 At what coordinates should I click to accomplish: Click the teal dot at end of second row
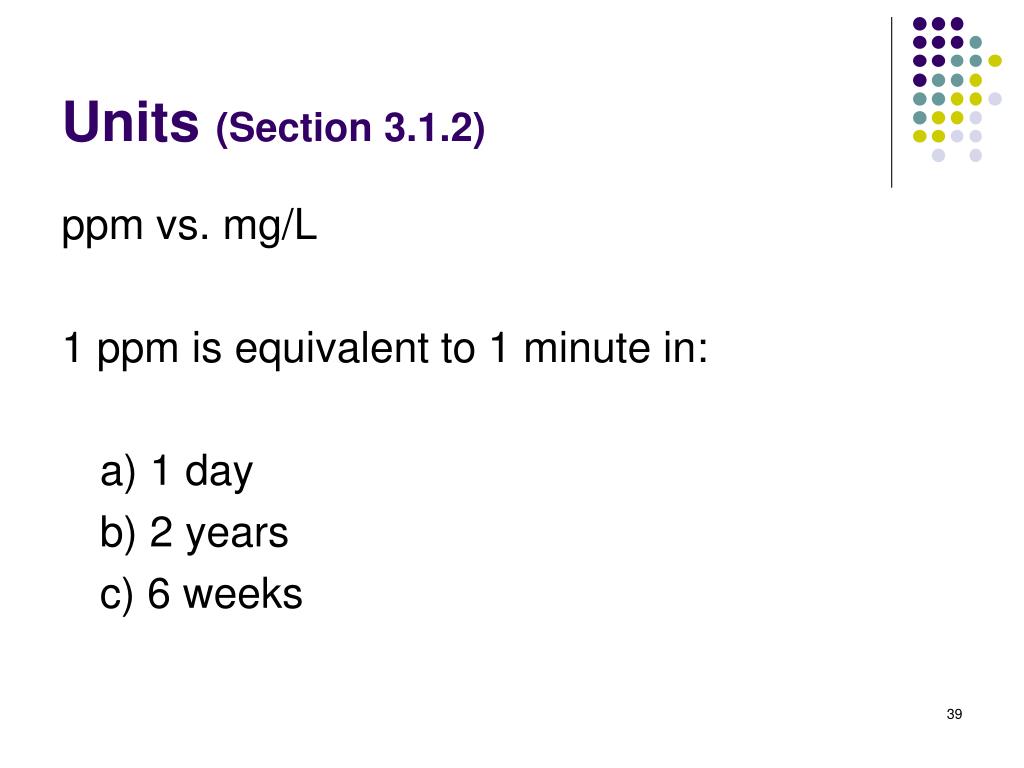[x=976, y=42]
